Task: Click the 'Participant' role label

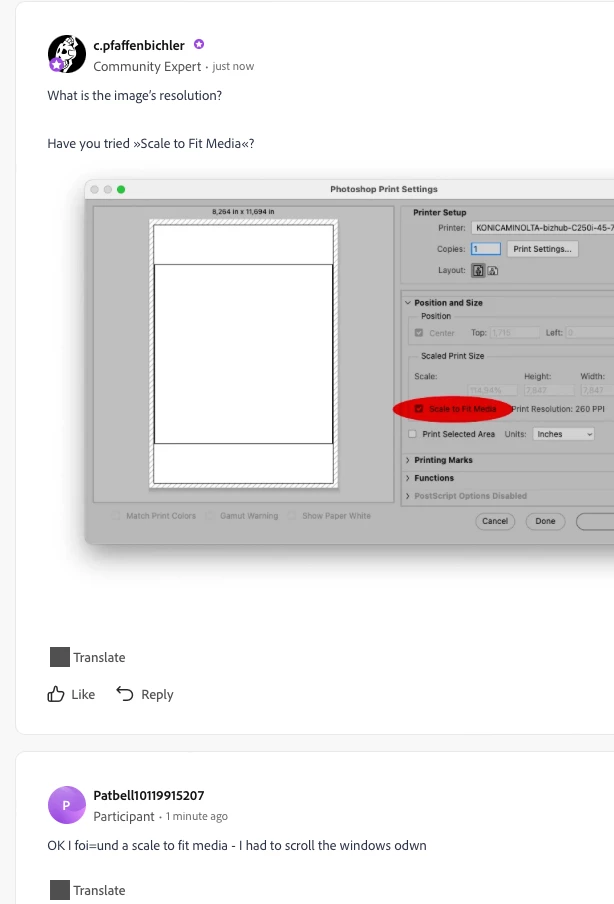Action: [x=124, y=816]
